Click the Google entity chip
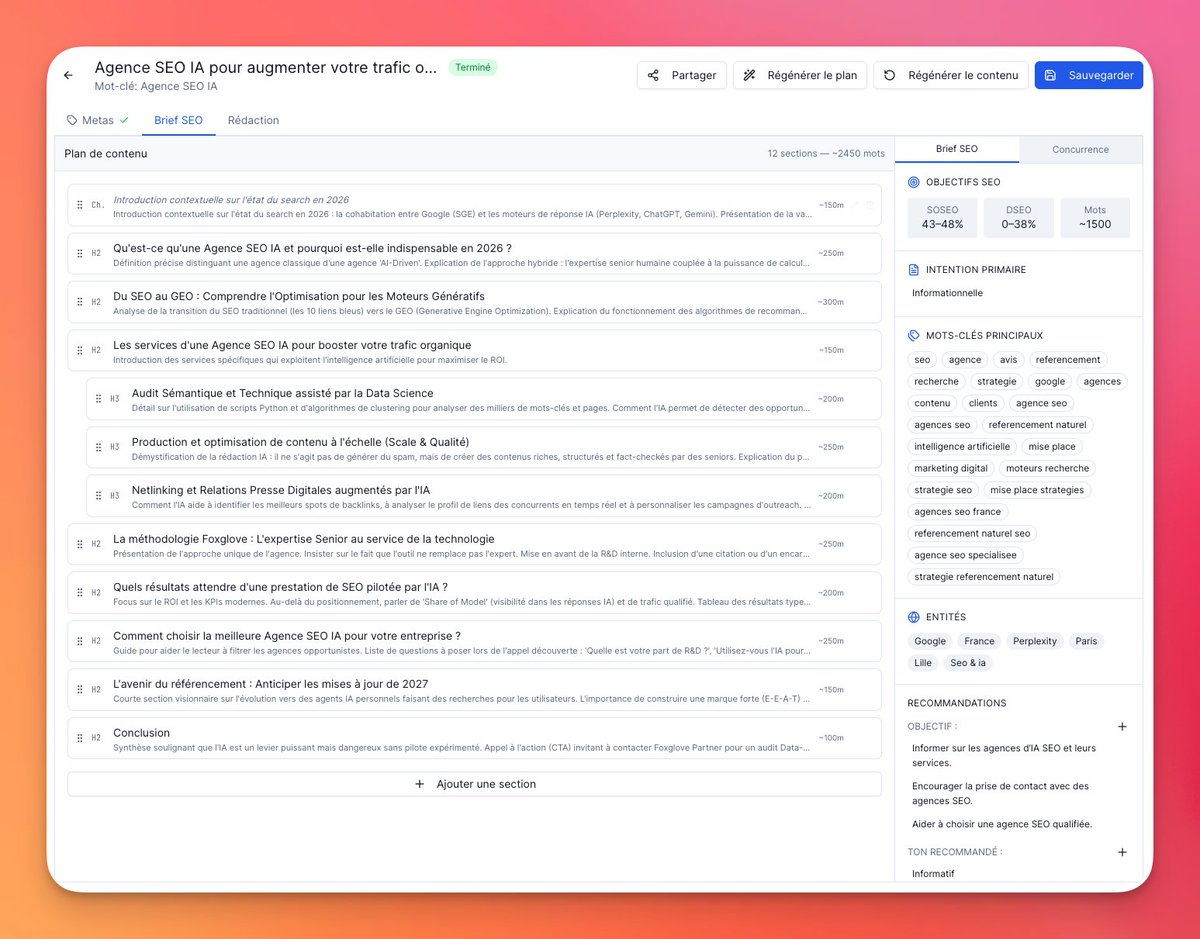 (x=930, y=641)
